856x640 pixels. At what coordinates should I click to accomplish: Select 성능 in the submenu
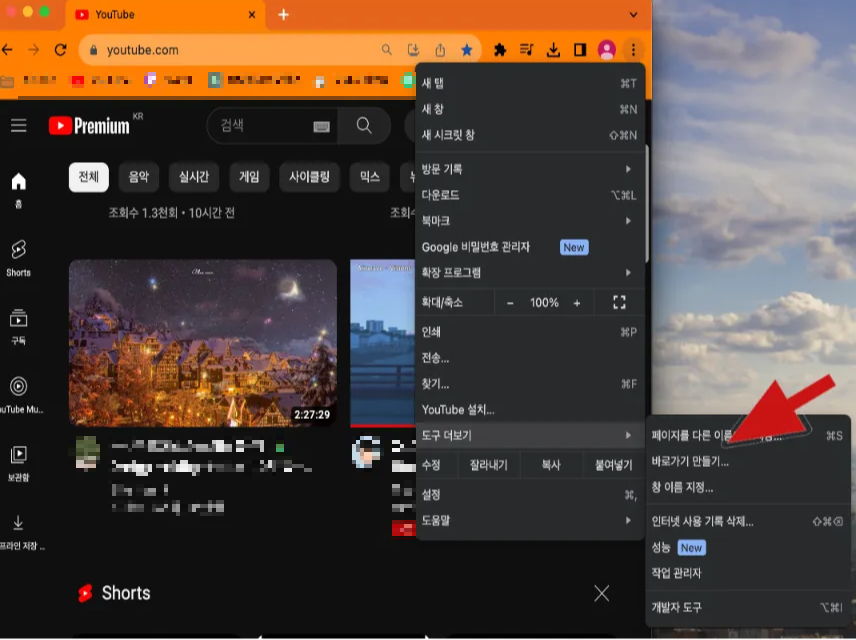(x=748, y=547)
